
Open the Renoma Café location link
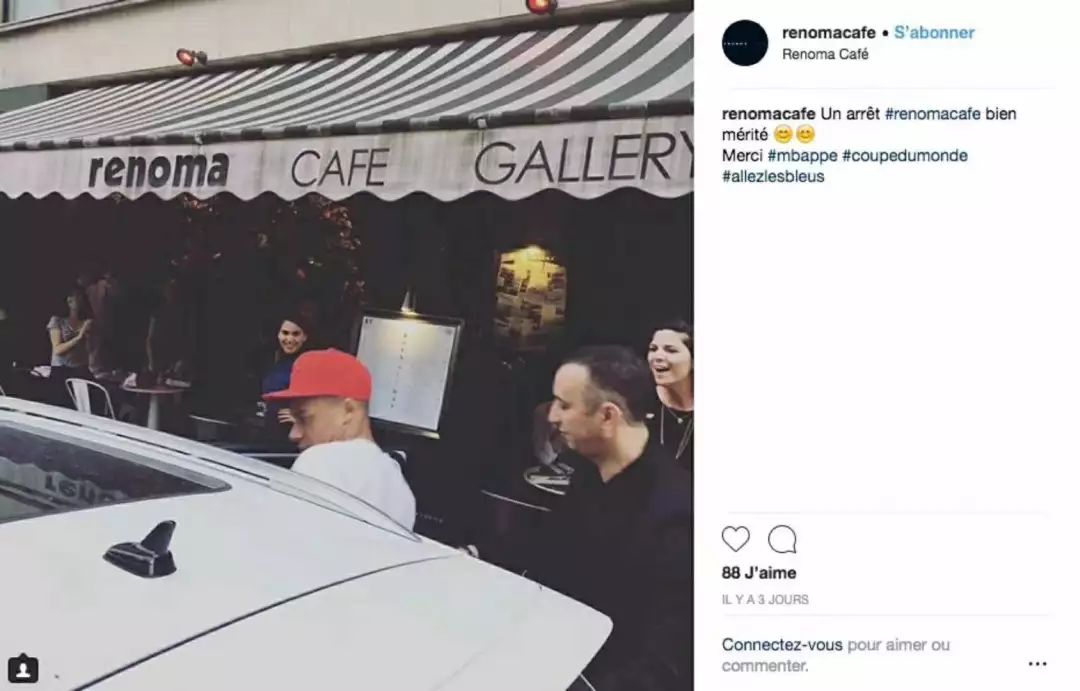825,54
